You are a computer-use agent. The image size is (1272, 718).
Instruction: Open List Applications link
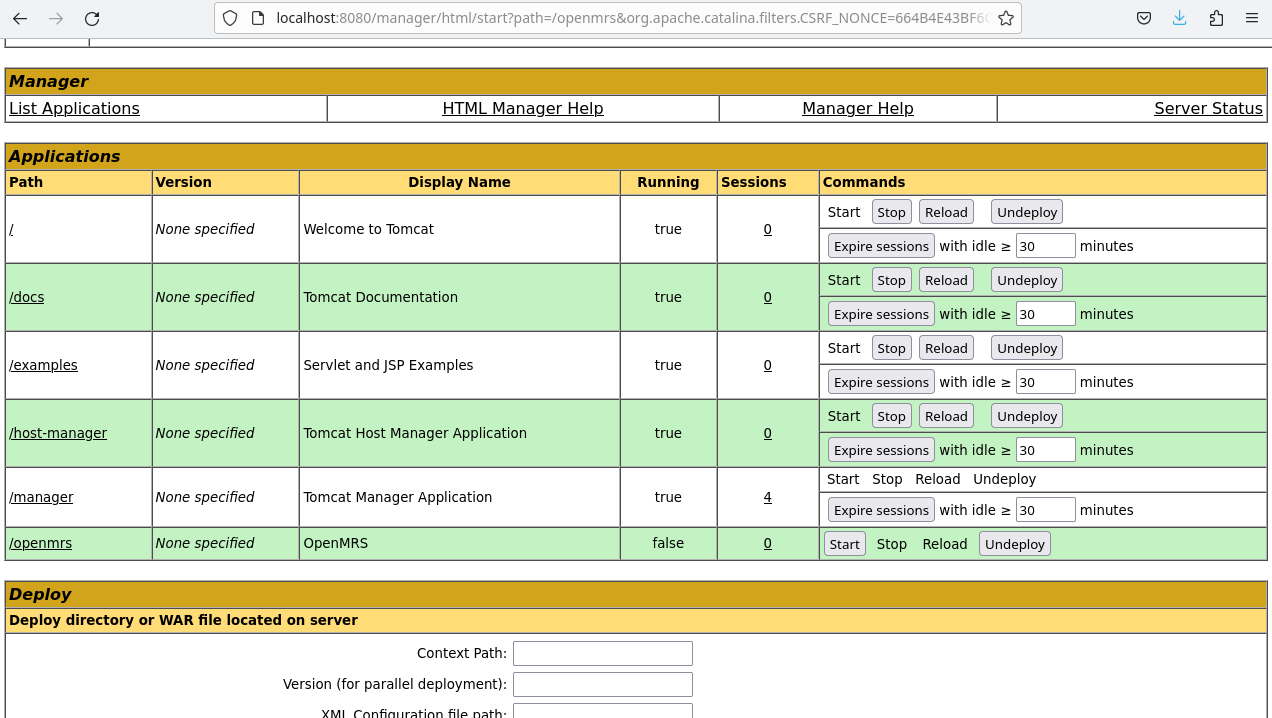[74, 108]
